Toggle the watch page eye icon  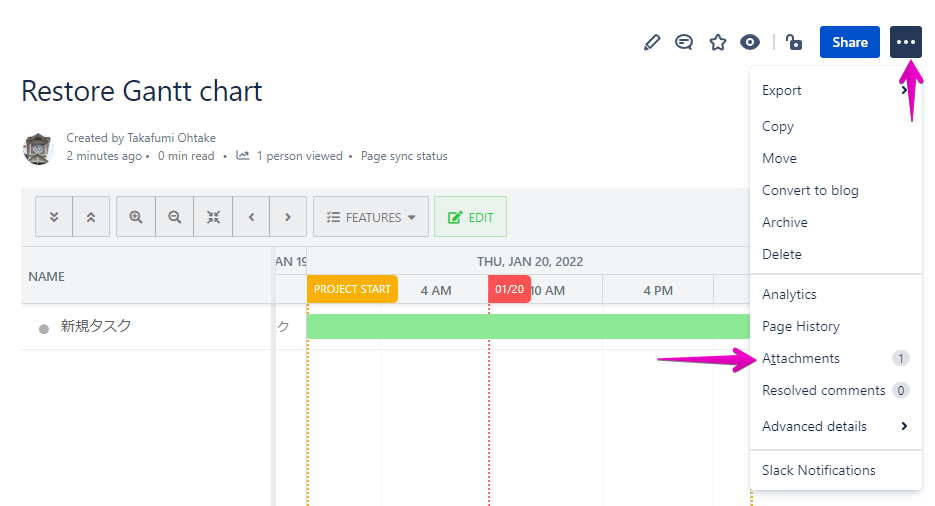749,42
